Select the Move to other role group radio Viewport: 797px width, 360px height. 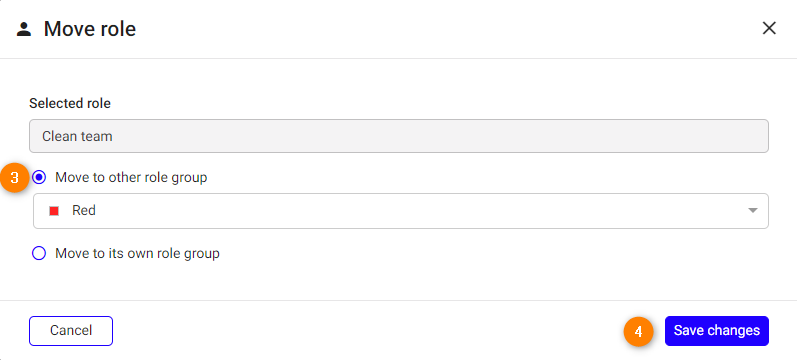[39, 177]
